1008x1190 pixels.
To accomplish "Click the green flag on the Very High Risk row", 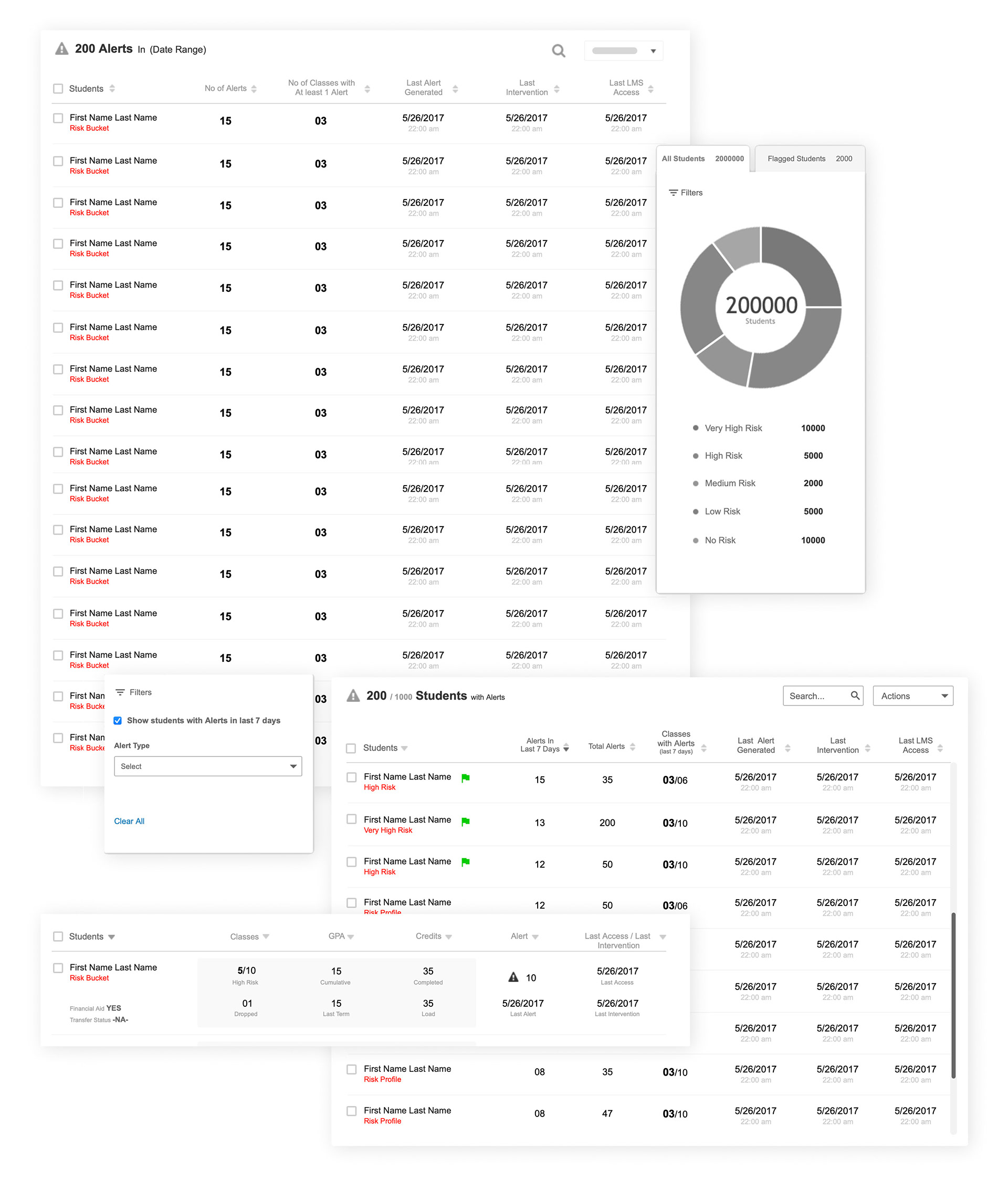I will (466, 821).
